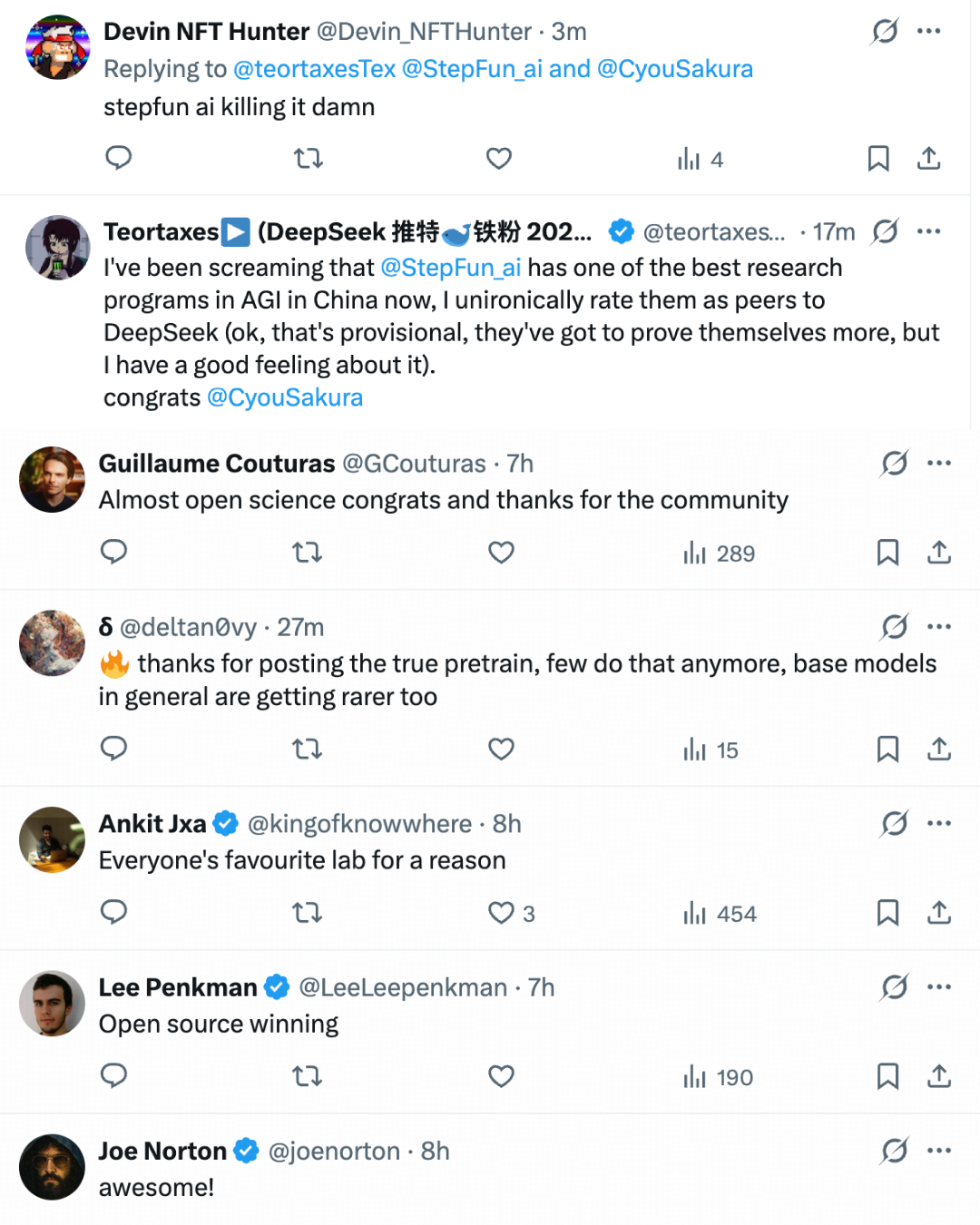Viewport: 980px width, 1225px height.
Task: Open more options for Joe Norton's reply
Action: 939,1151
